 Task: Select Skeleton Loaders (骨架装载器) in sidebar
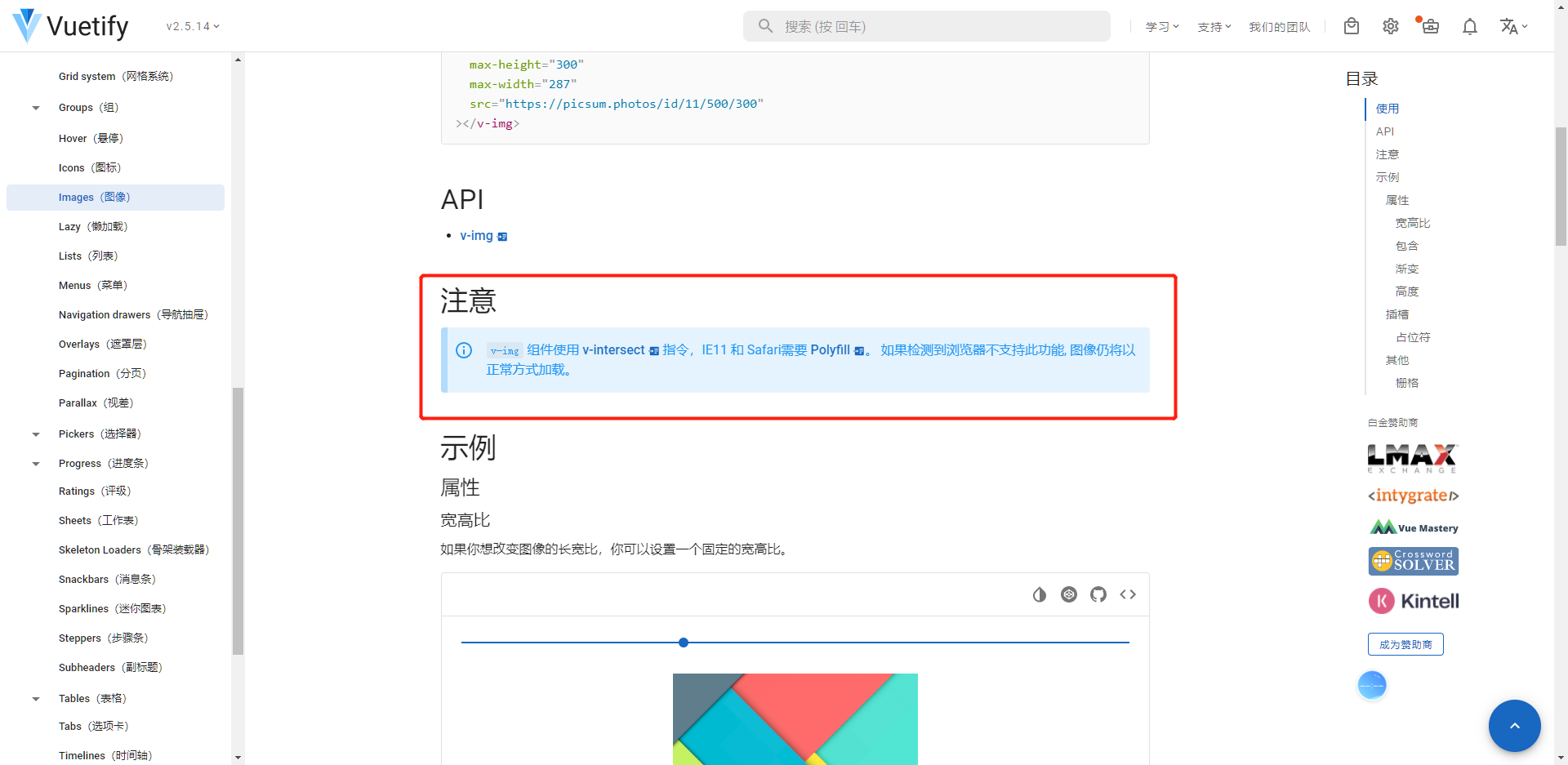tap(115, 550)
